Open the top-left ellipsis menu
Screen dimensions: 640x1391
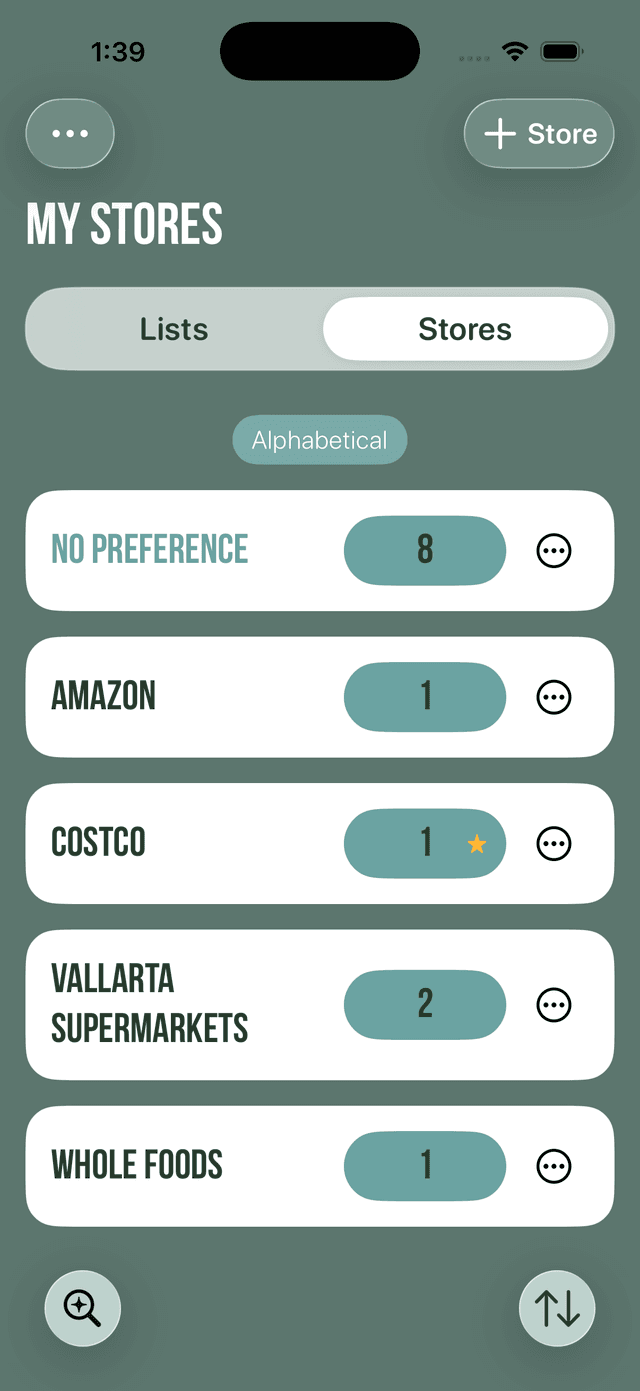(69, 133)
